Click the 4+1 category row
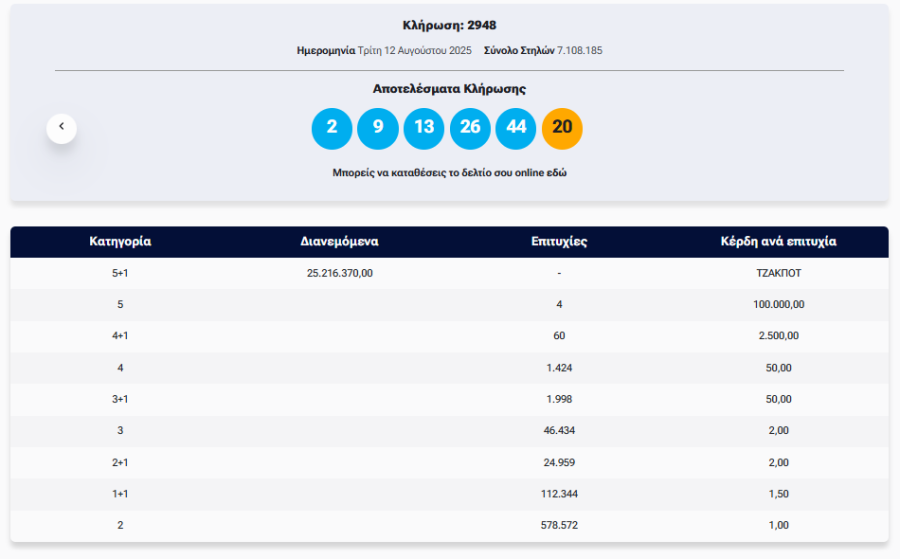Image resolution: width=900 pixels, height=559 pixels. click(120, 336)
